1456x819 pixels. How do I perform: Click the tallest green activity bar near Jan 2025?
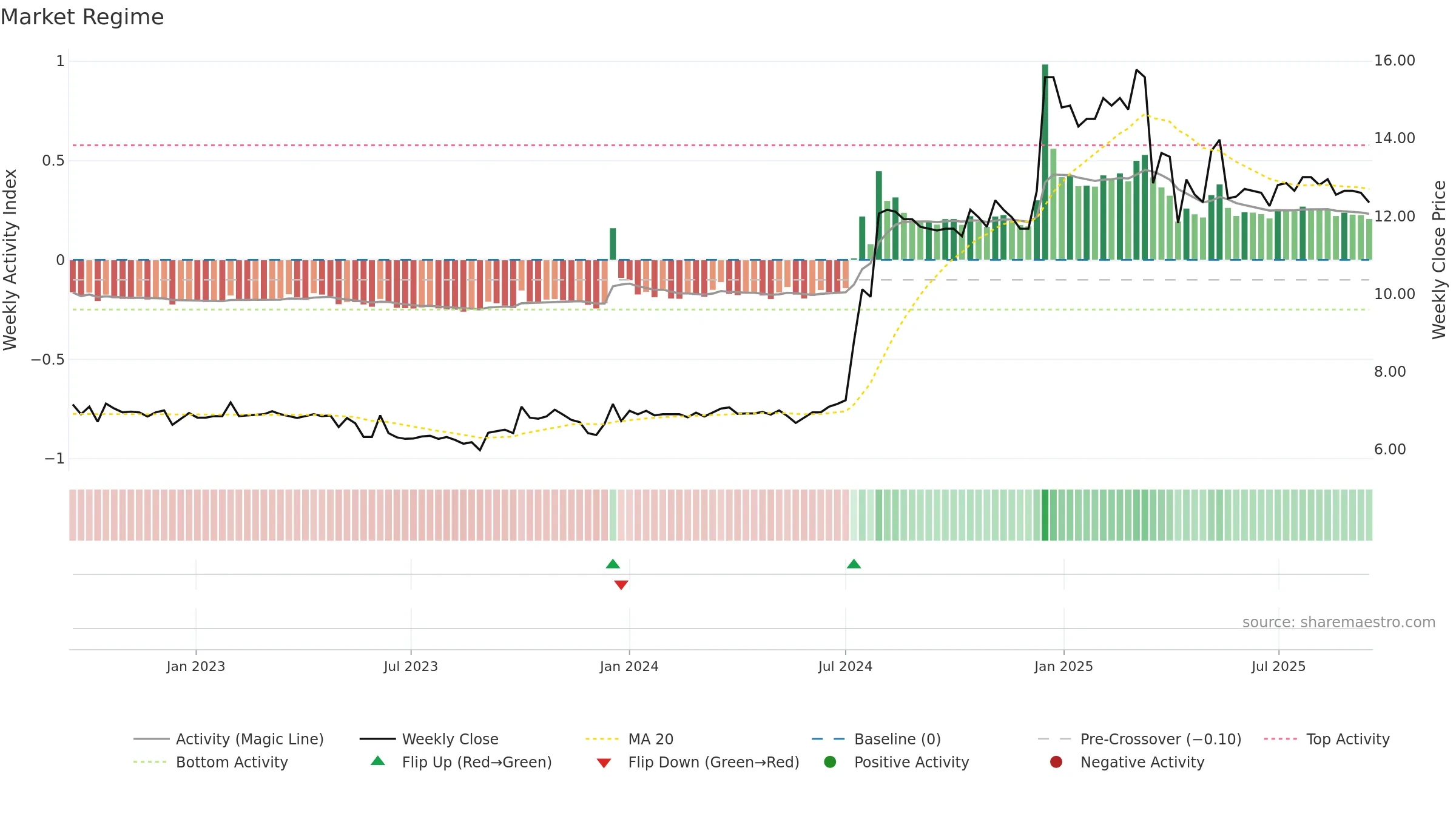(x=1045, y=162)
